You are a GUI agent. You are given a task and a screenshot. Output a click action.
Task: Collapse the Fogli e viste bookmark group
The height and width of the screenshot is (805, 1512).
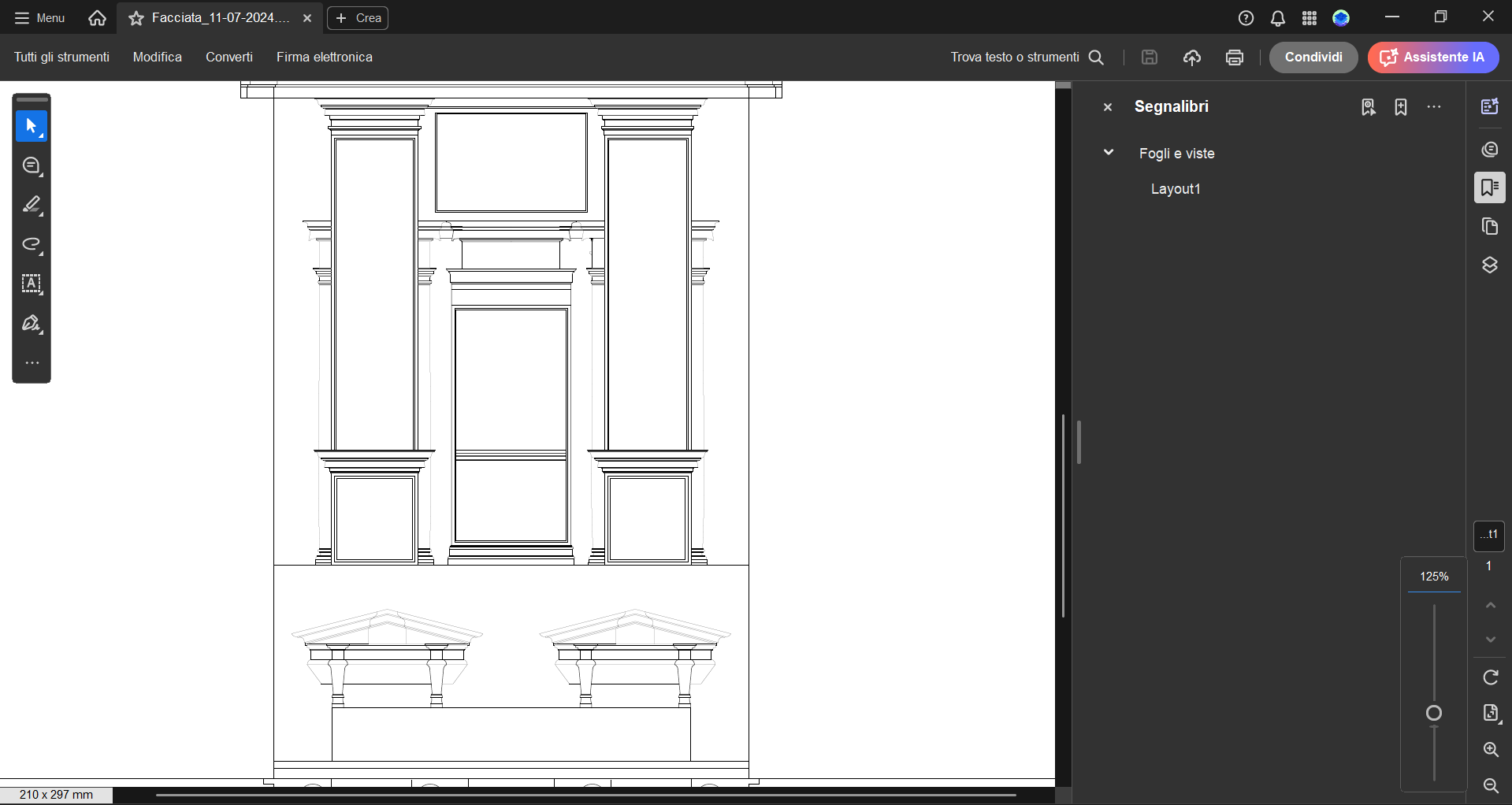click(1109, 153)
